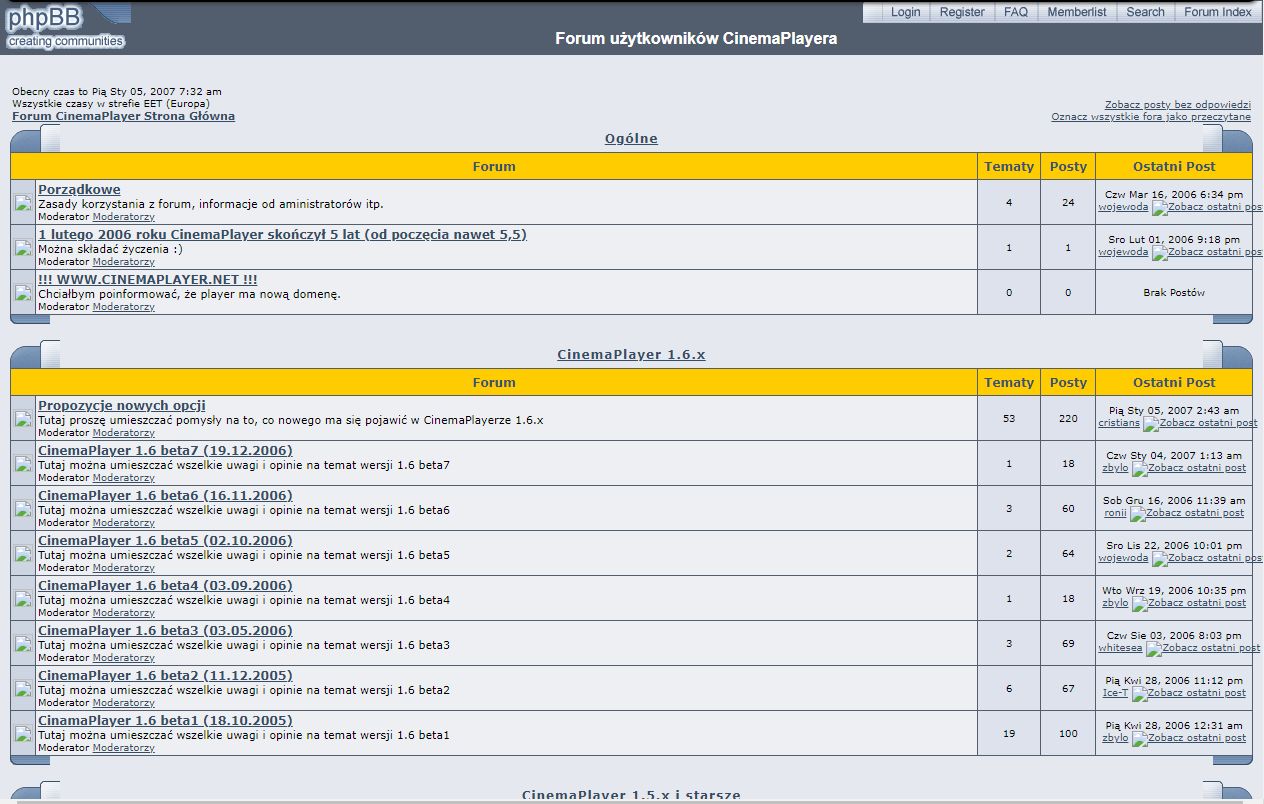Click the 220 posts count
1264x804 pixels.
tap(1068, 418)
